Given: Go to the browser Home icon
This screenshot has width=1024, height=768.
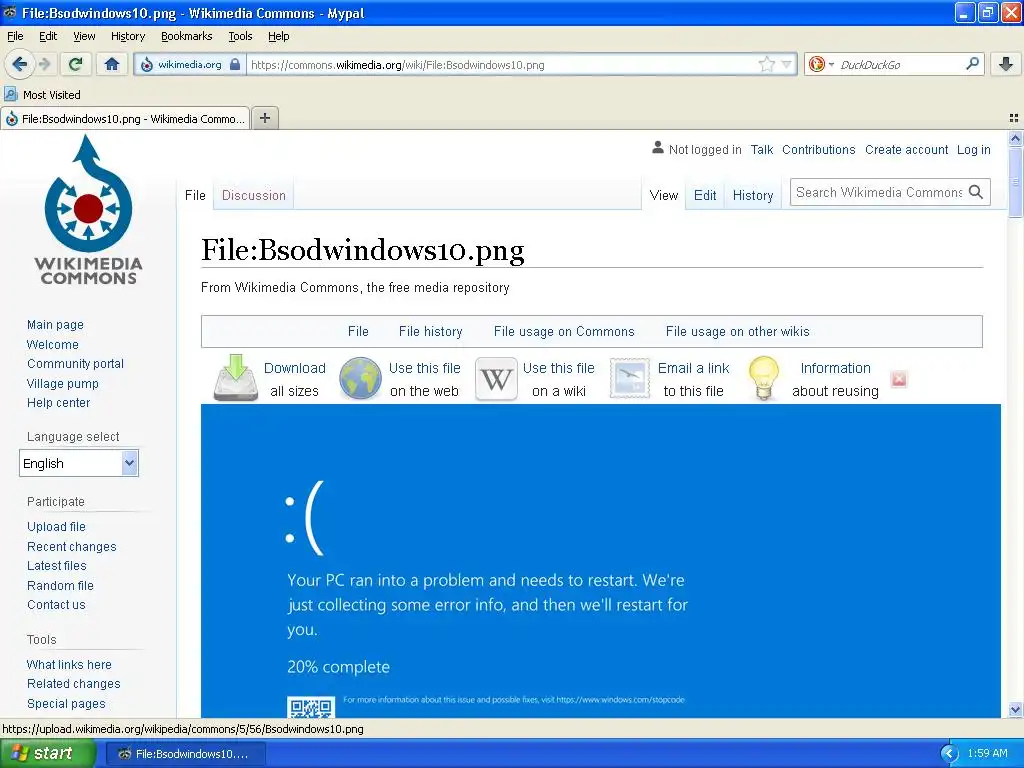Looking at the screenshot, I should [x=112, y=64].
